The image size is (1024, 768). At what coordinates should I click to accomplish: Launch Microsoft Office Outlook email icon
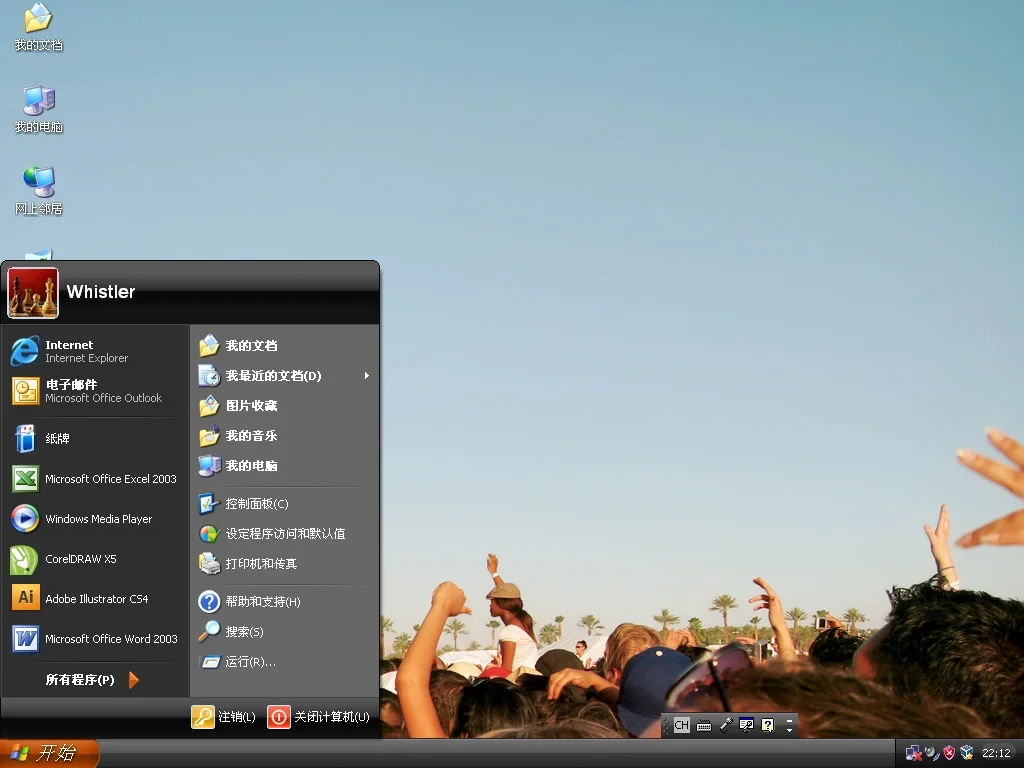25,391
